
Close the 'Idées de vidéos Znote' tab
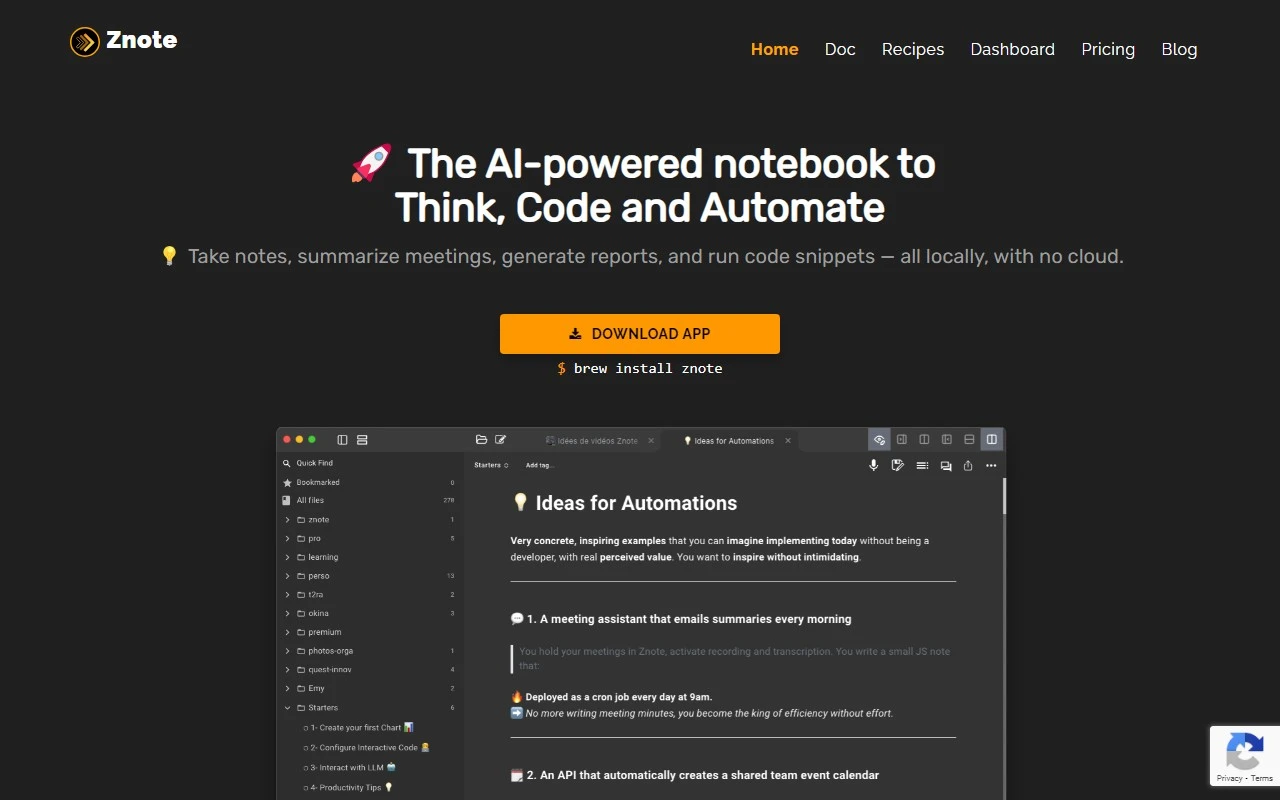pyautogui.click(x=651, y=440)
